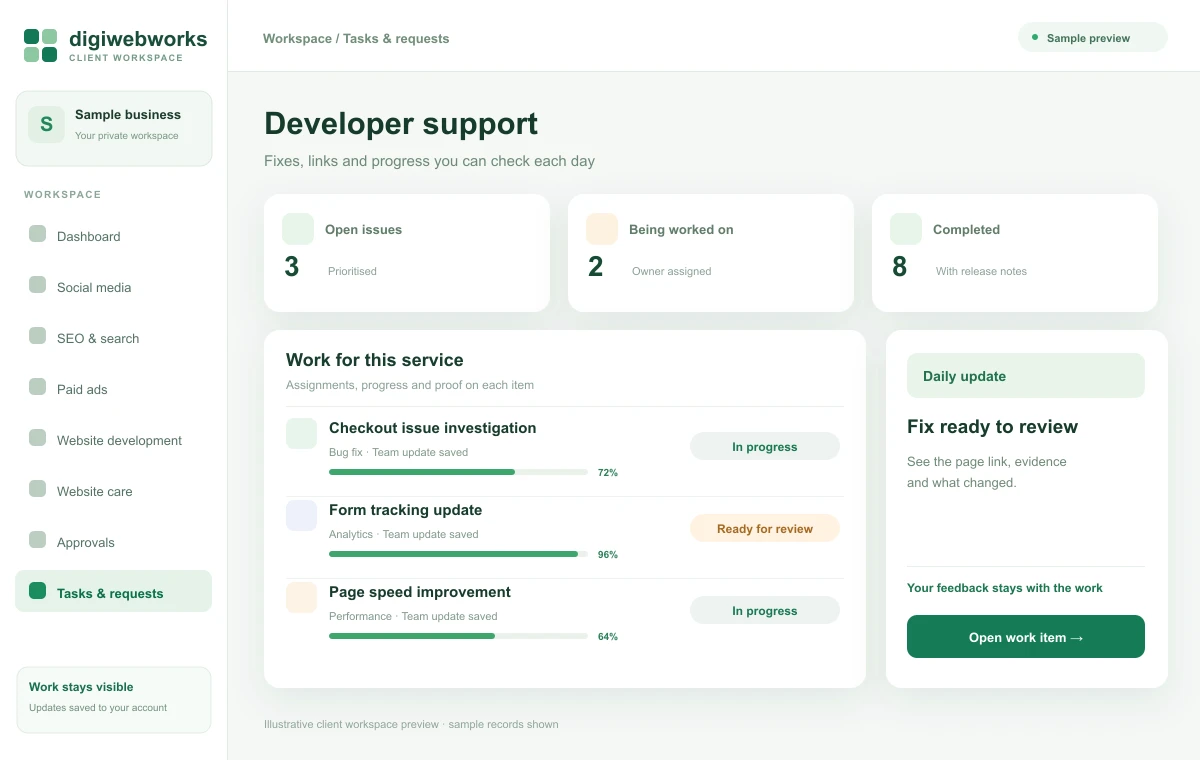
Task: Click the Sample preview badge
Action: (1093, 38)
